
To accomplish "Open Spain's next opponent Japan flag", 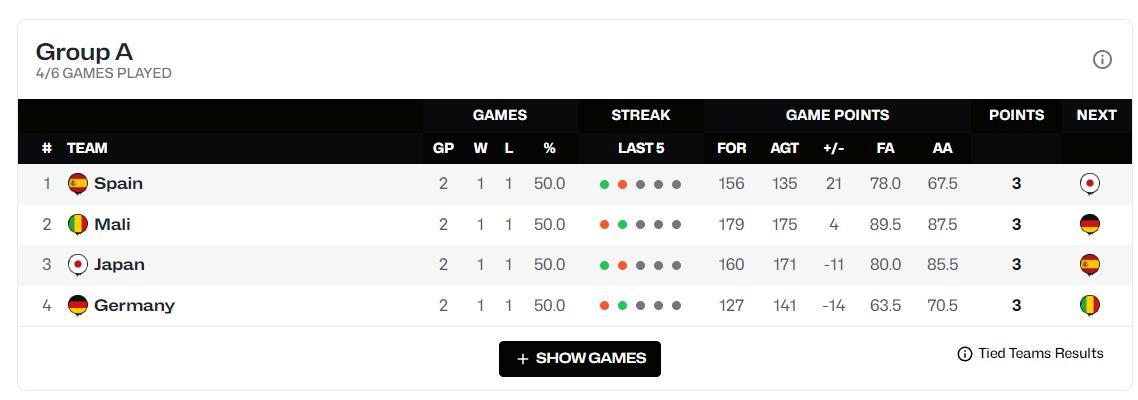I will [x=1089, y=184].
